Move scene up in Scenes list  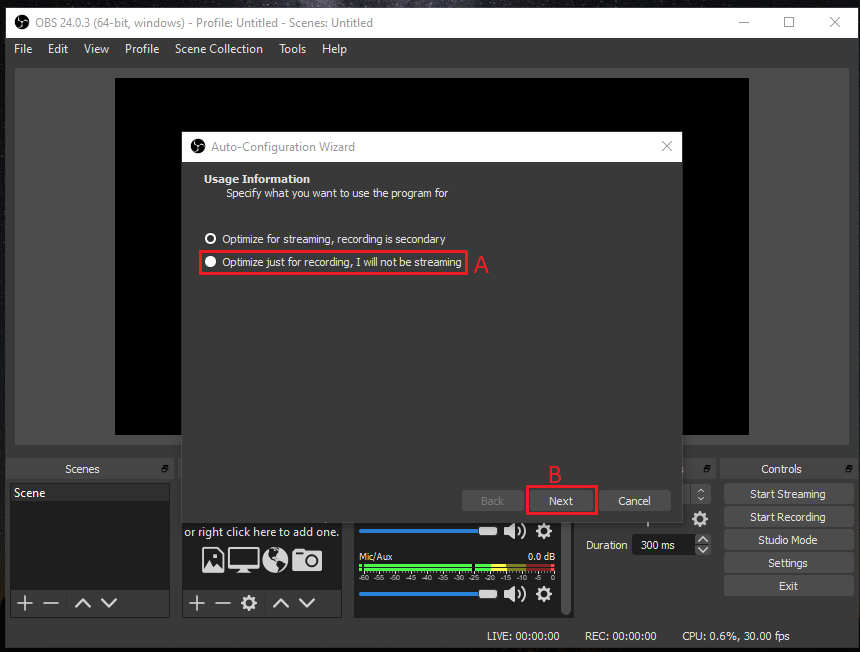83,603
